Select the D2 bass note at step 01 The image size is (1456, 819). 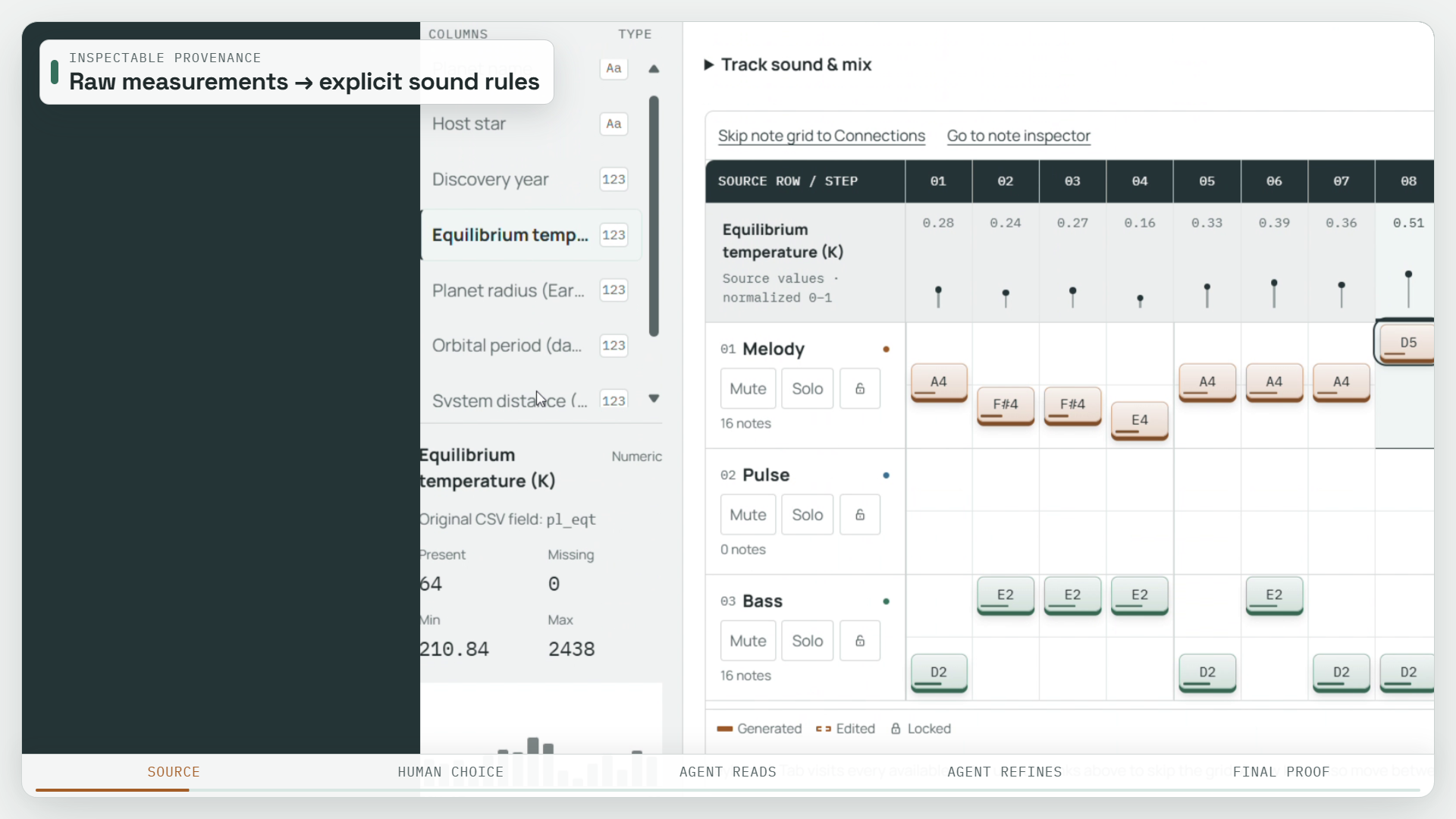[x=938, y=673]
